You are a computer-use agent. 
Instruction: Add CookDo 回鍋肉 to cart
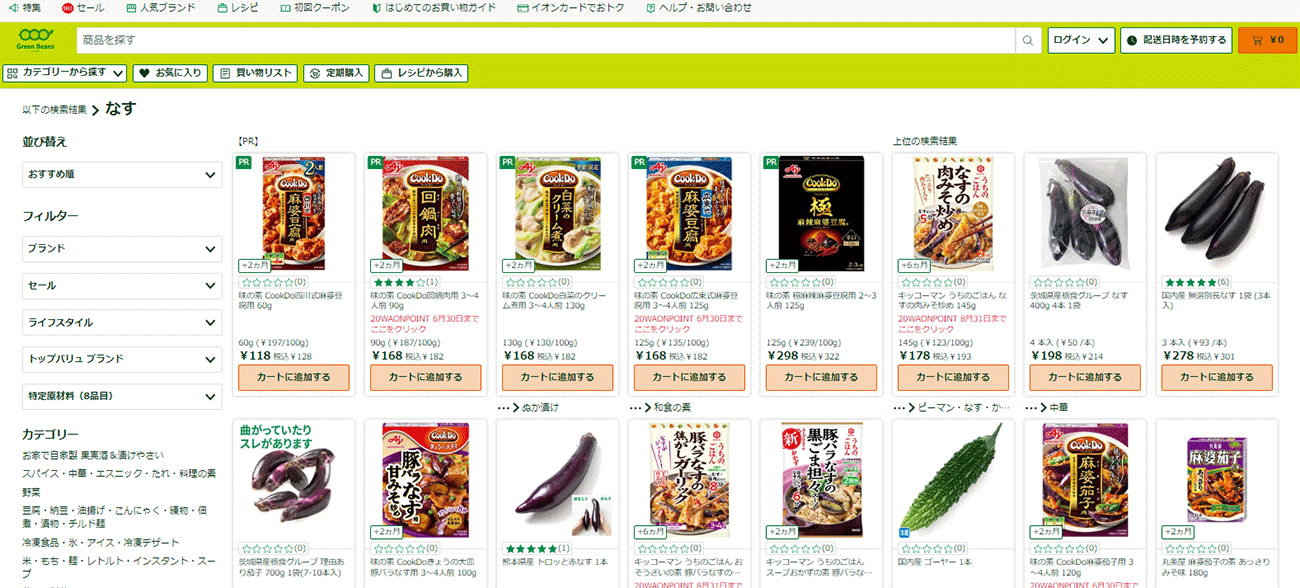coord(426,378)
